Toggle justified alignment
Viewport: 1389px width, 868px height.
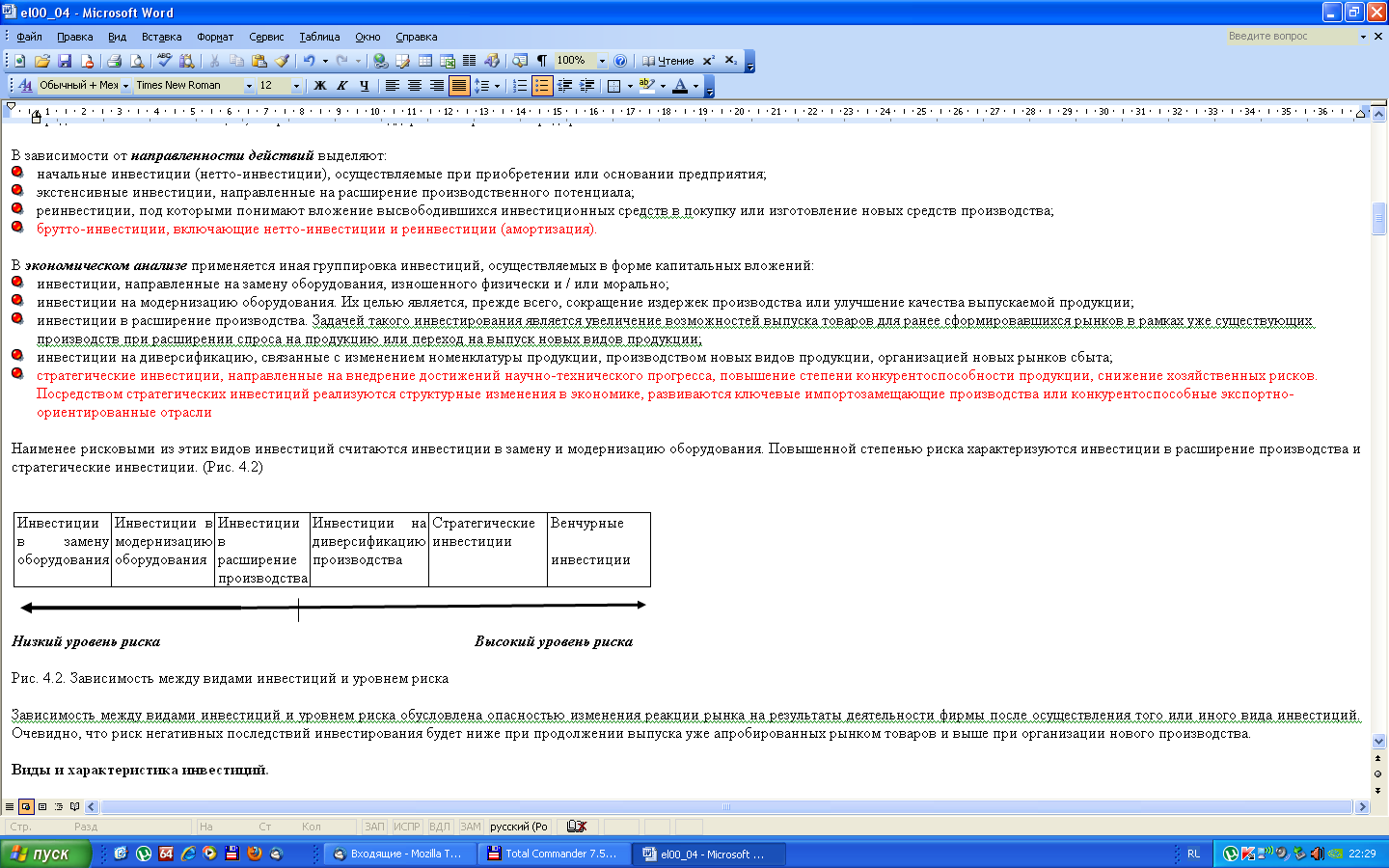click(x=459, y=86)
